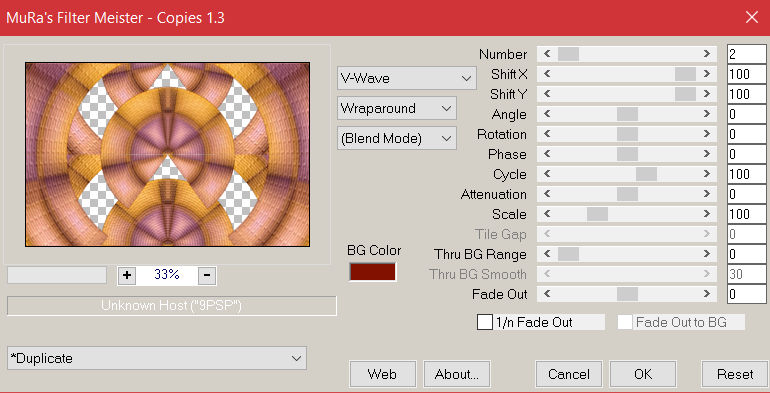Click the Scale slider right arrow
The image size is (770, 393).
point(707,214)
